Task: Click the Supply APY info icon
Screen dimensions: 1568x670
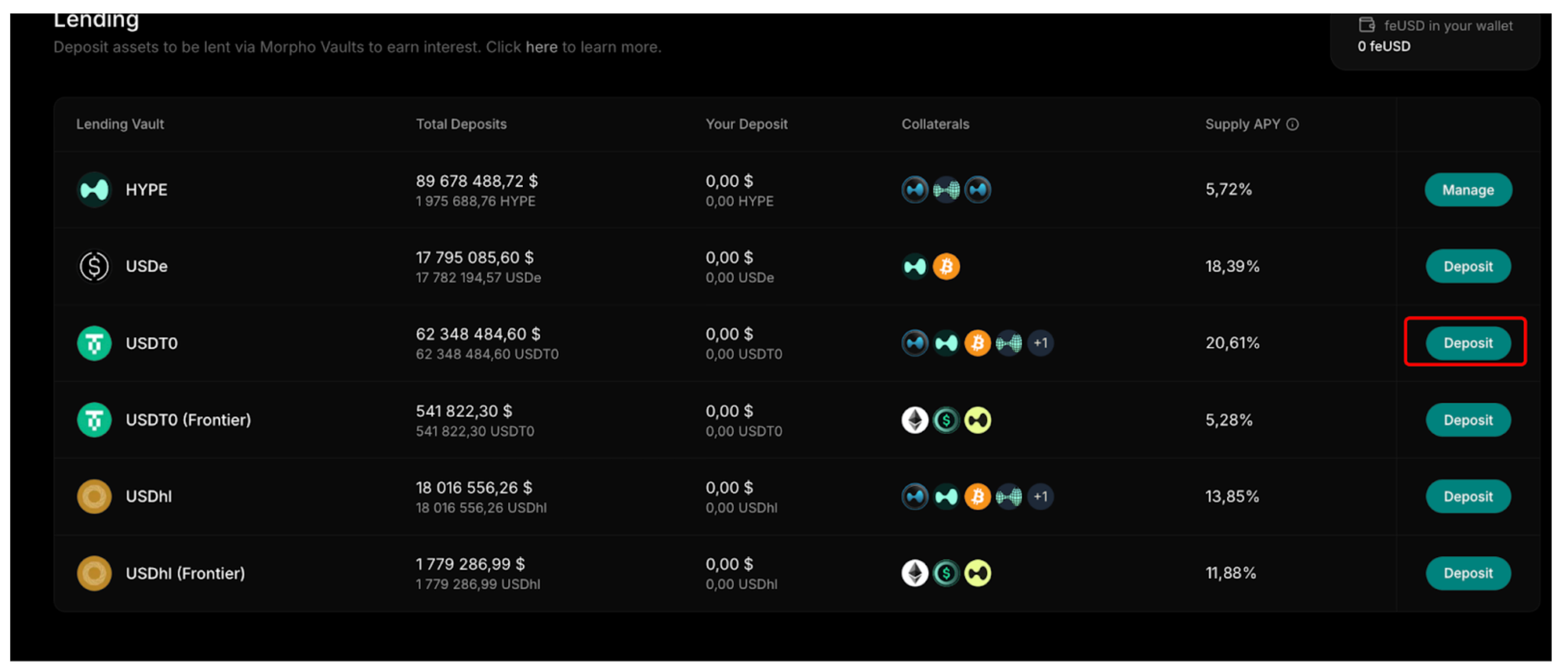Action: [1293, 124]
